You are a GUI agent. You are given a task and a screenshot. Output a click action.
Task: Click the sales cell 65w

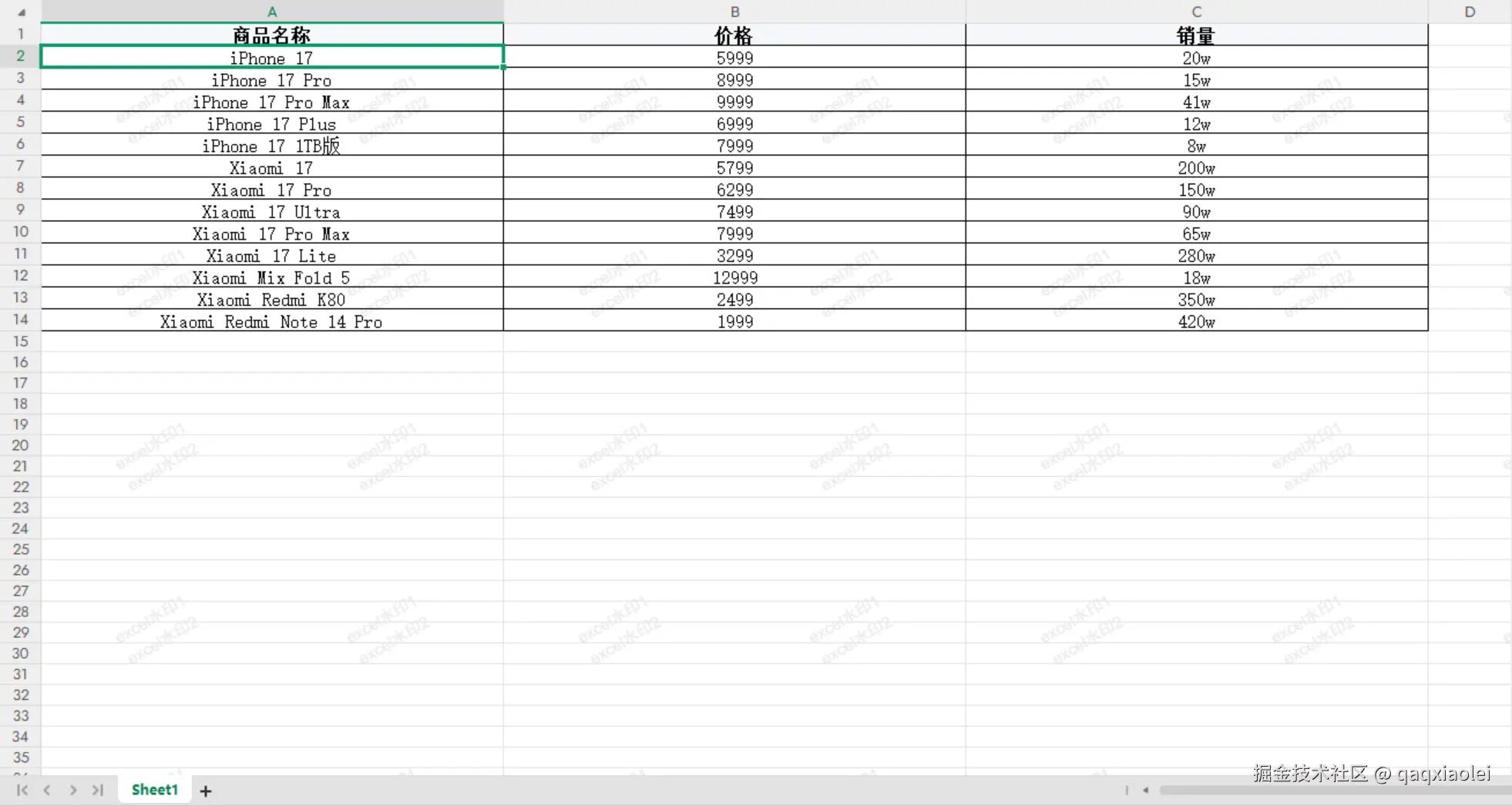click(1196, 233)
